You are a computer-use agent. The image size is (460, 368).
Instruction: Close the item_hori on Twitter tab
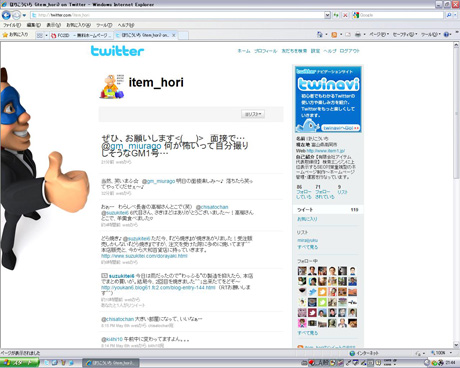[174, 35]
